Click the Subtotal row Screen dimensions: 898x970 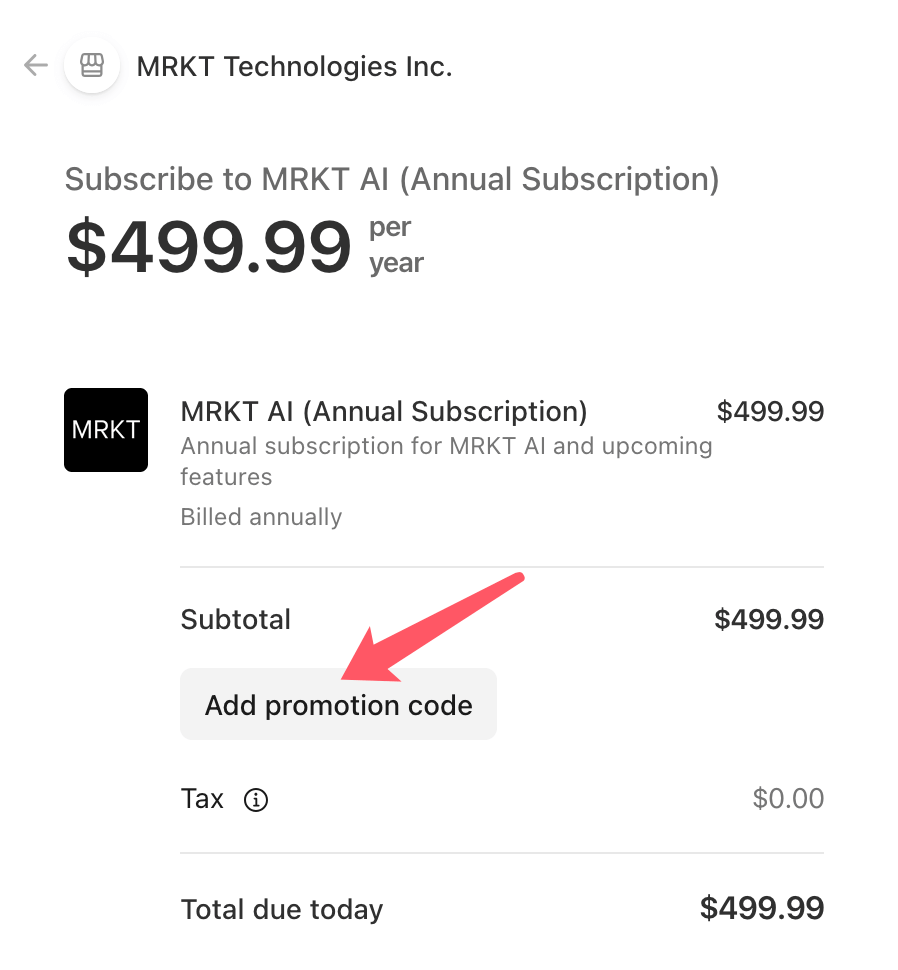pyautogui.click(x=236, y=619)
